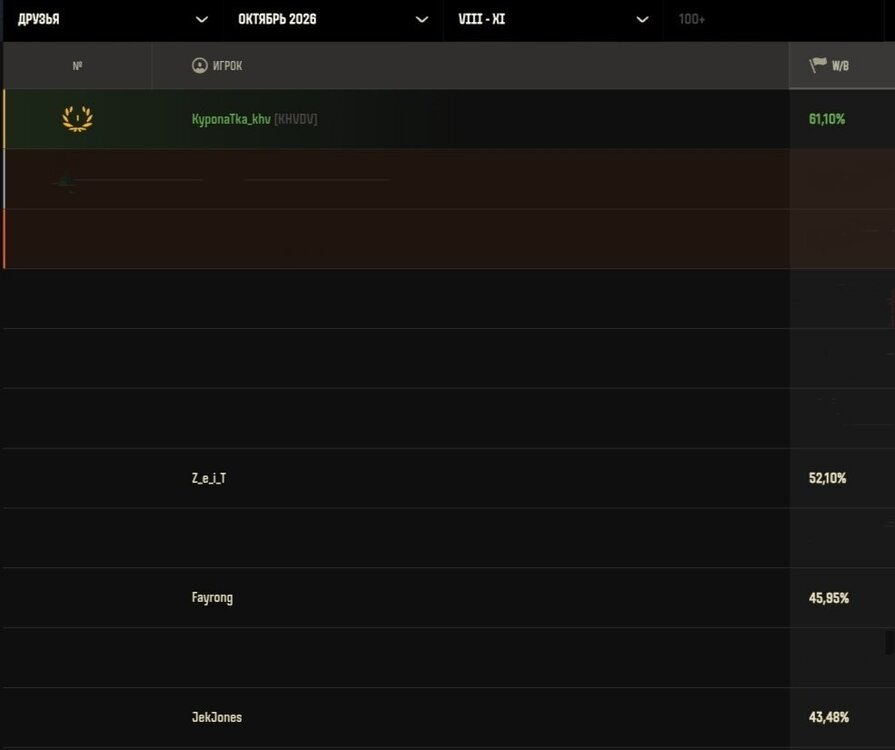The width and height of the screenshot is (895, 750).
Task: Select player JekJones
Action: 217,717
